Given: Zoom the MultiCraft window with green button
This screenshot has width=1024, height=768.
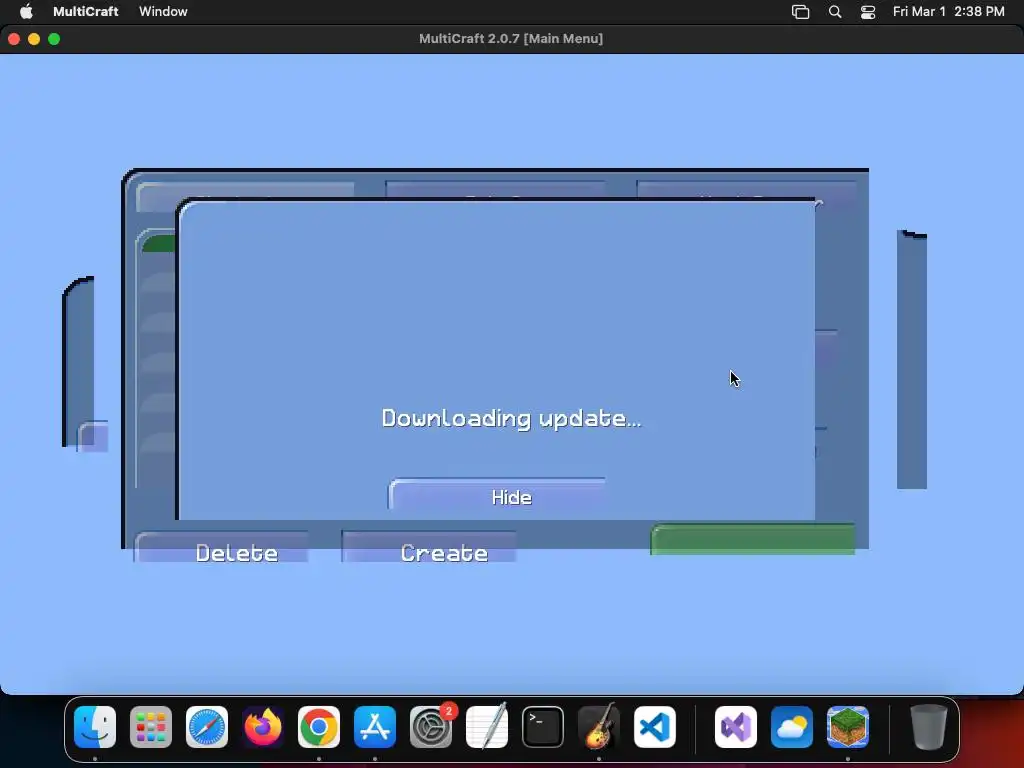Looking at the screenshot, I should tap(54, 39).
